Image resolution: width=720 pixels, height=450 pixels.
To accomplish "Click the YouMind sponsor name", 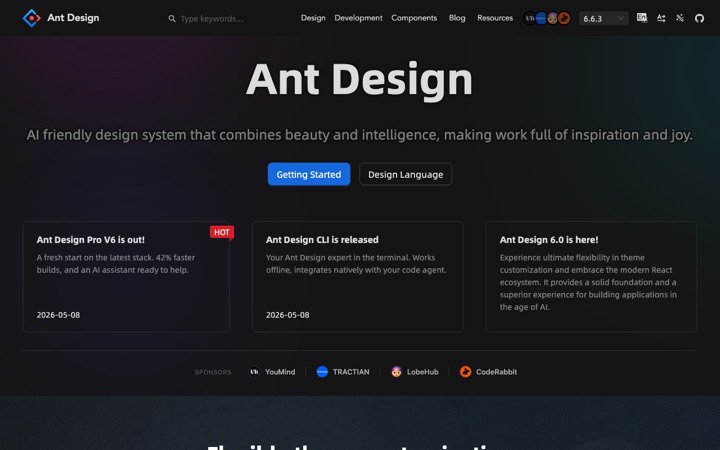I will [280, 371].
